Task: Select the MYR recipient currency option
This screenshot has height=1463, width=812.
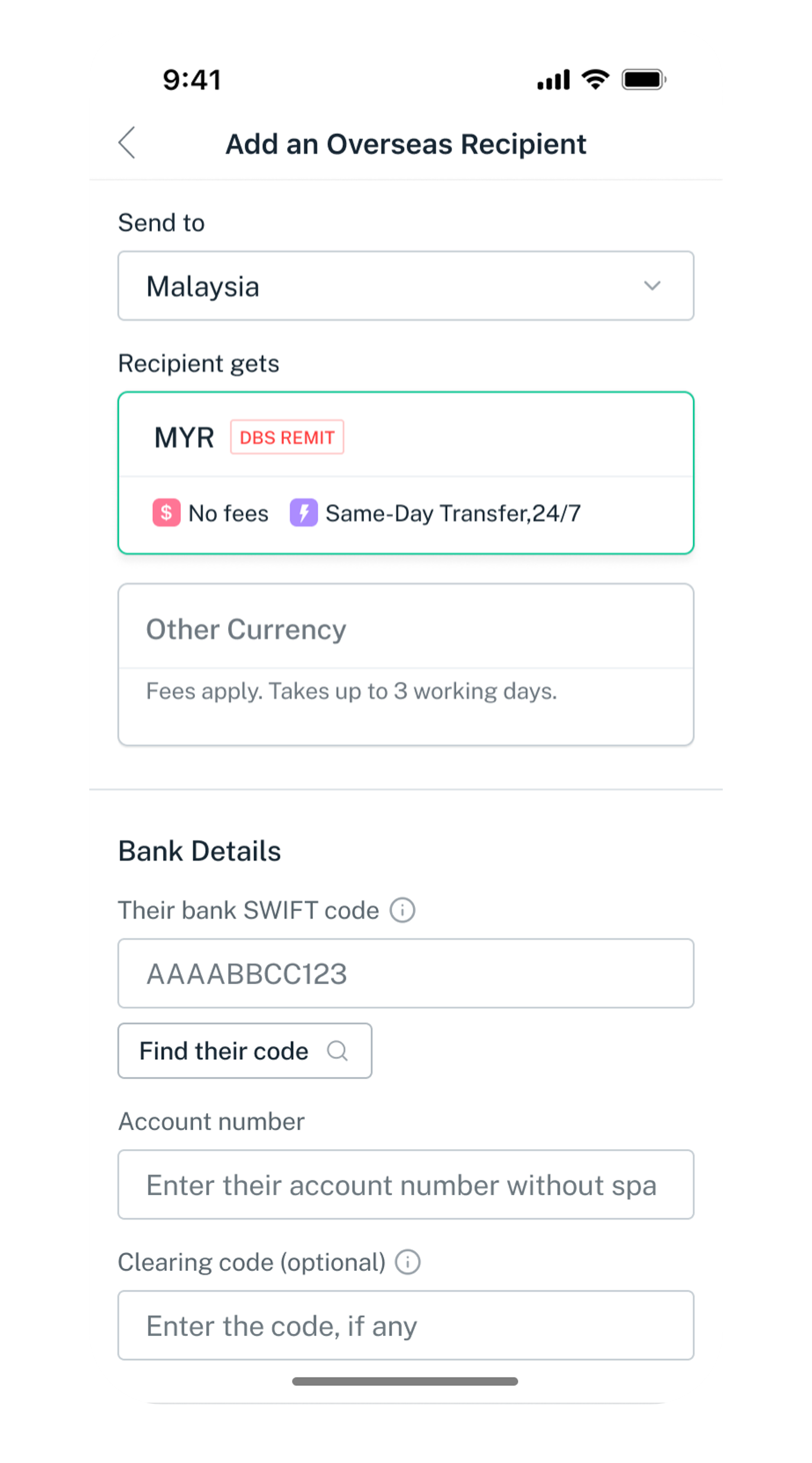Action: (405, 472)
